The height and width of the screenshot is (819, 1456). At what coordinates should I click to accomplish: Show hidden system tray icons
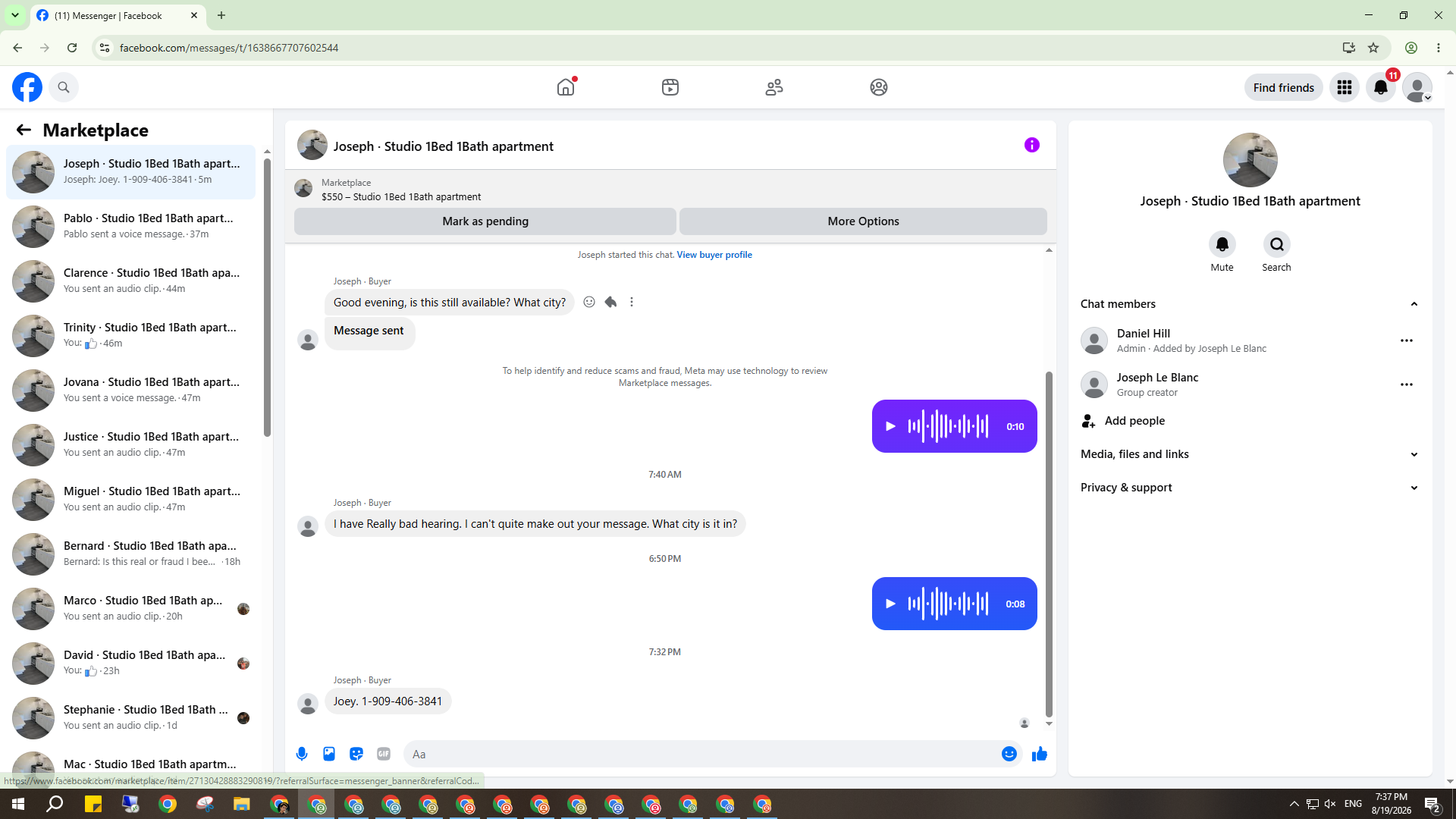(x=1294, y=804)
